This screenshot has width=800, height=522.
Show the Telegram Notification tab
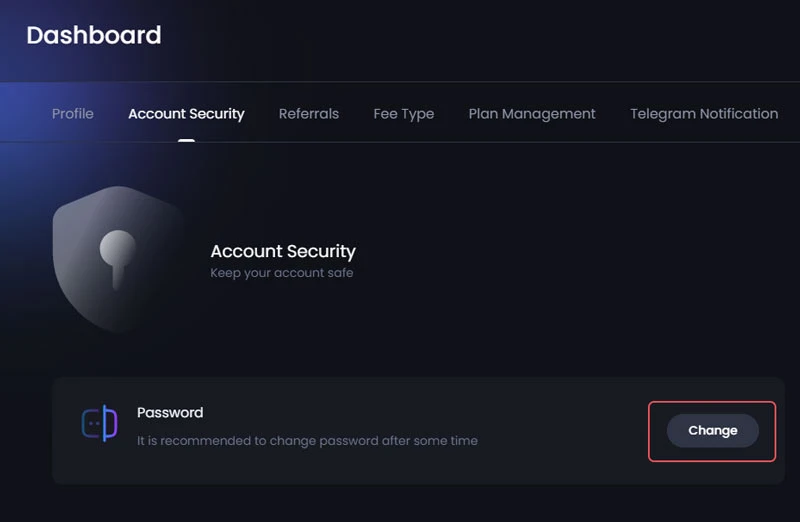704,114
